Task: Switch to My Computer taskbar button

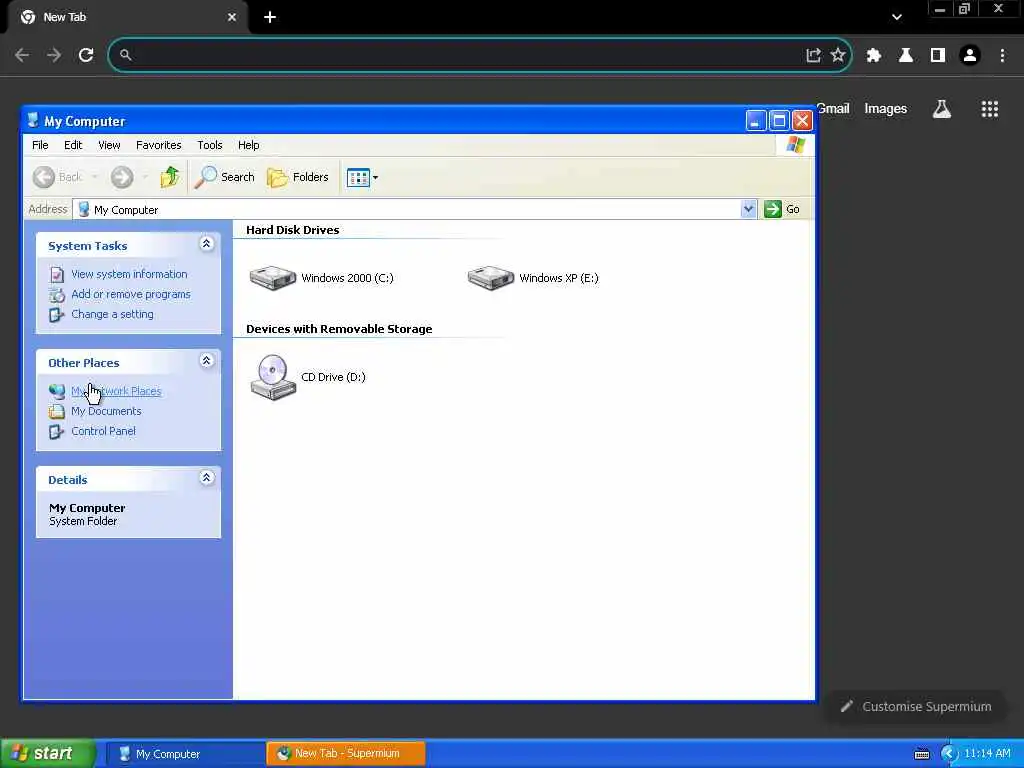Action: point(185,754)
